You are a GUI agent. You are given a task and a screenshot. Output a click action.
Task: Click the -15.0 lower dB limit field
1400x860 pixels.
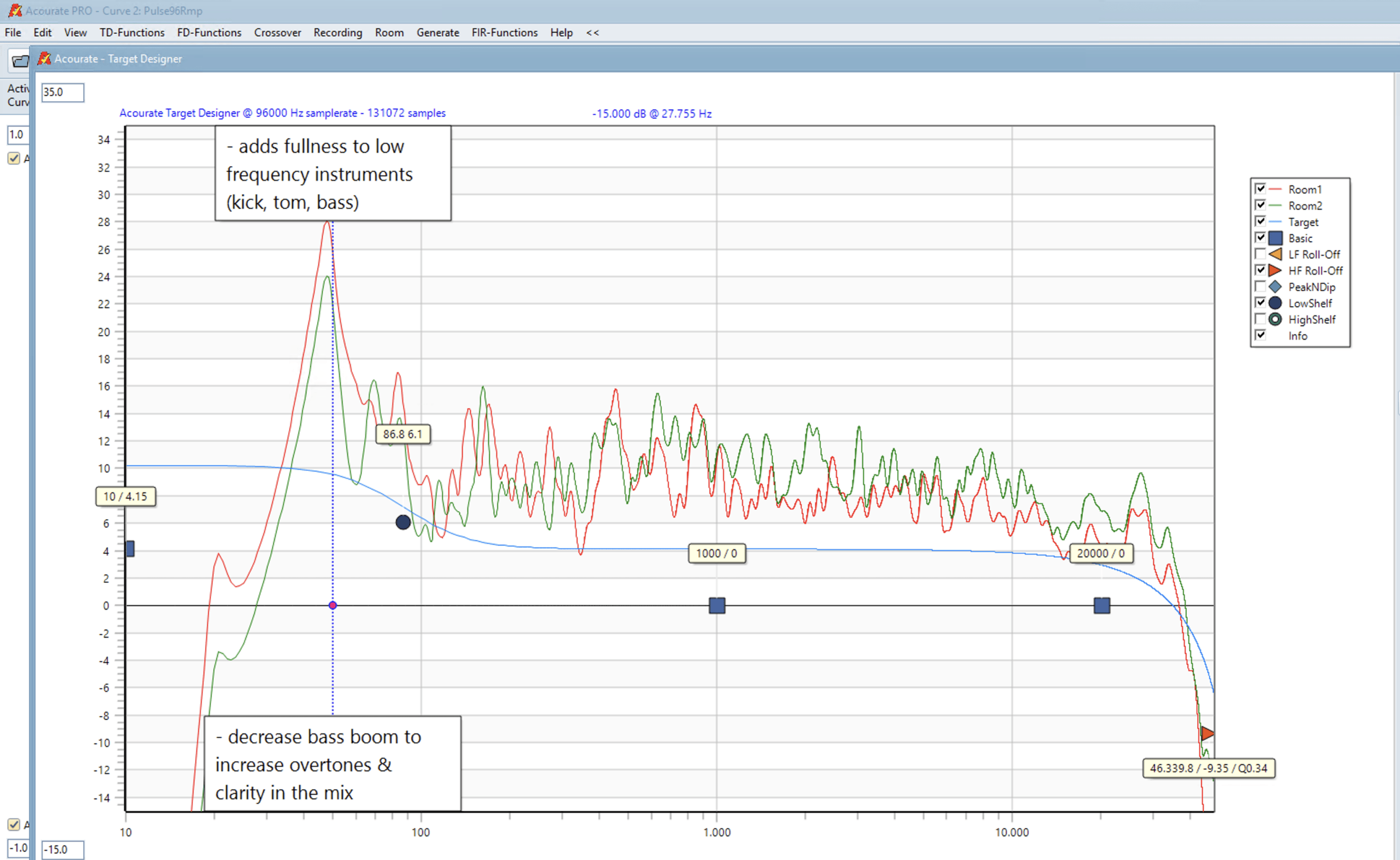[62, 849]
